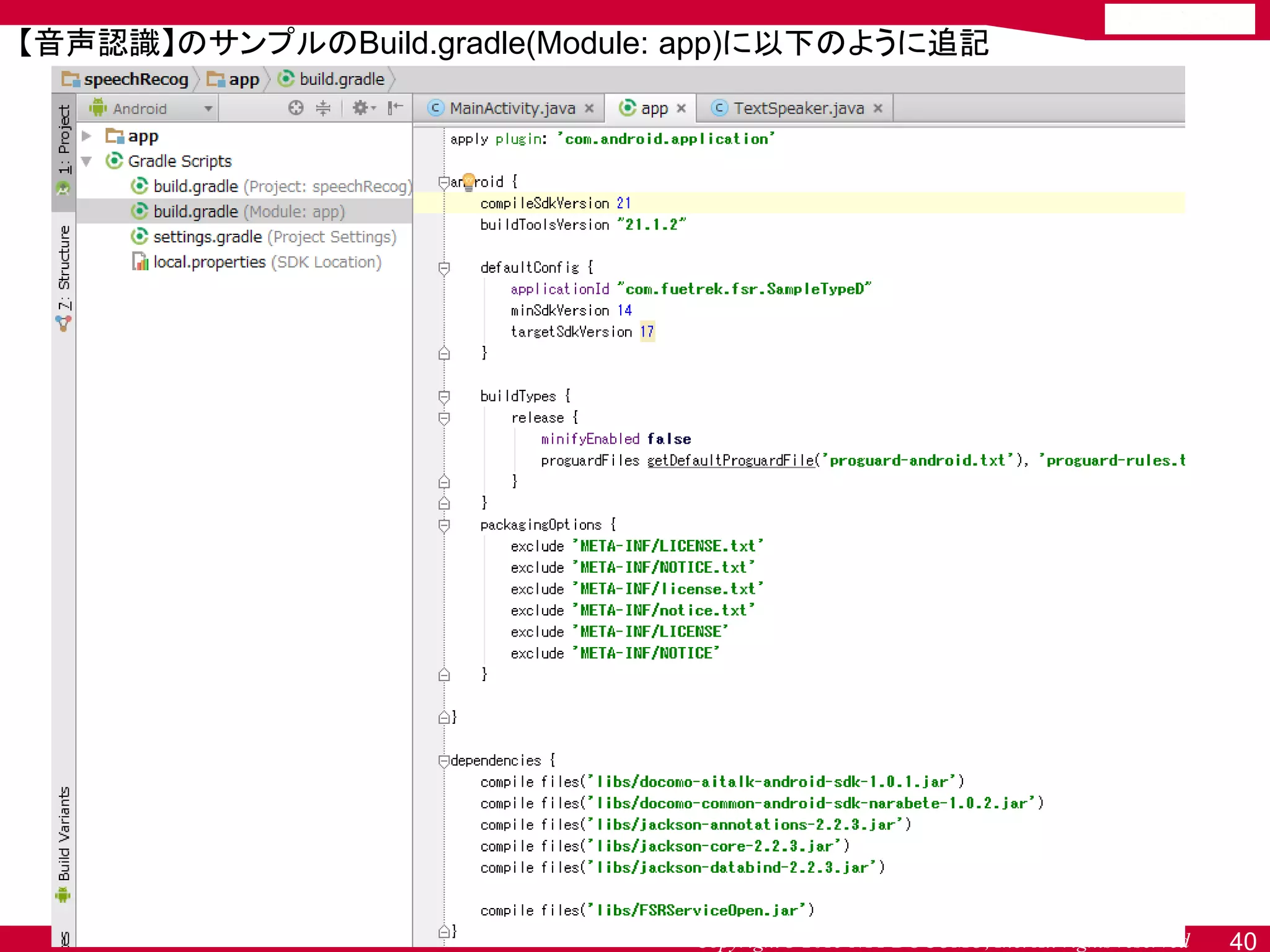Click the local.properties file icon
The width and height of the screenshot is (1270, 952).
click(x=140, y=262)
